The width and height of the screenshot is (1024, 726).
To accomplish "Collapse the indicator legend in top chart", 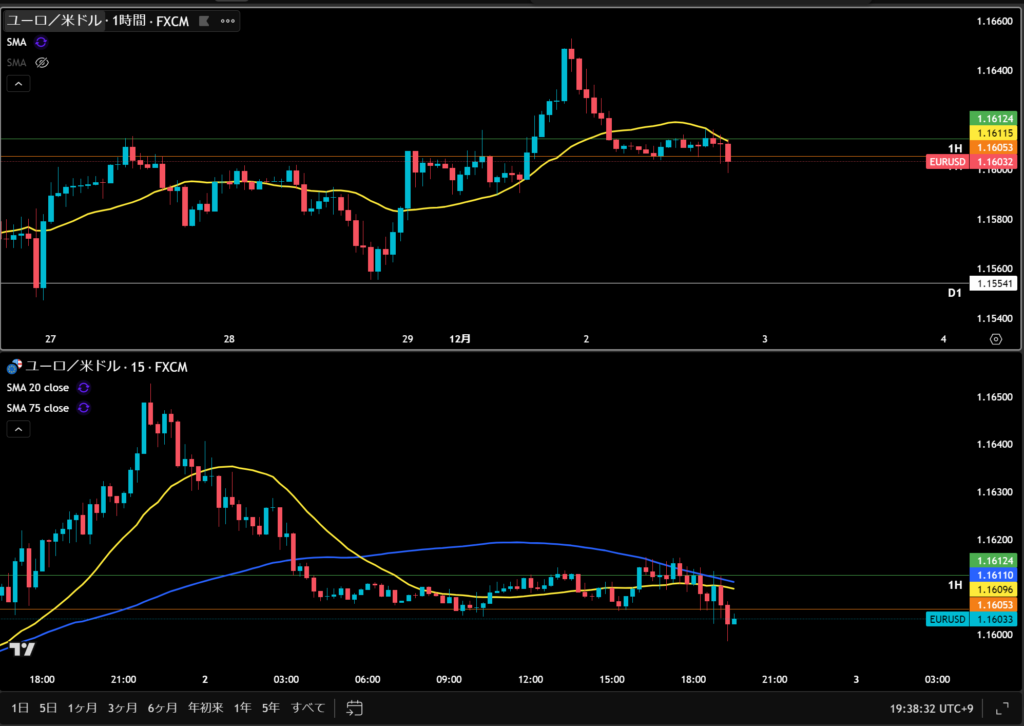I will [x=18, y=84].
